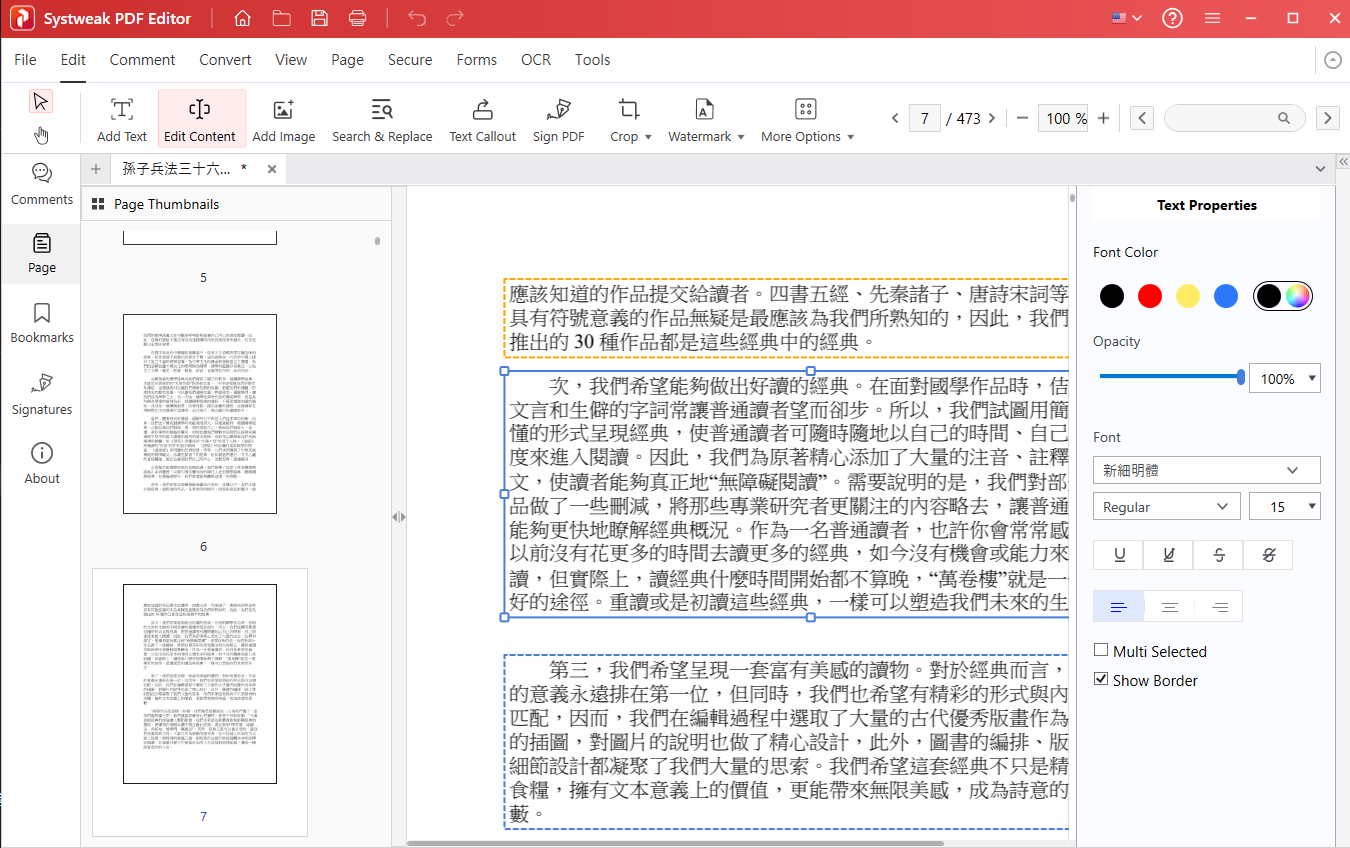Activate the Edit Content tool

pyautogui.click(x=200, y=120)
